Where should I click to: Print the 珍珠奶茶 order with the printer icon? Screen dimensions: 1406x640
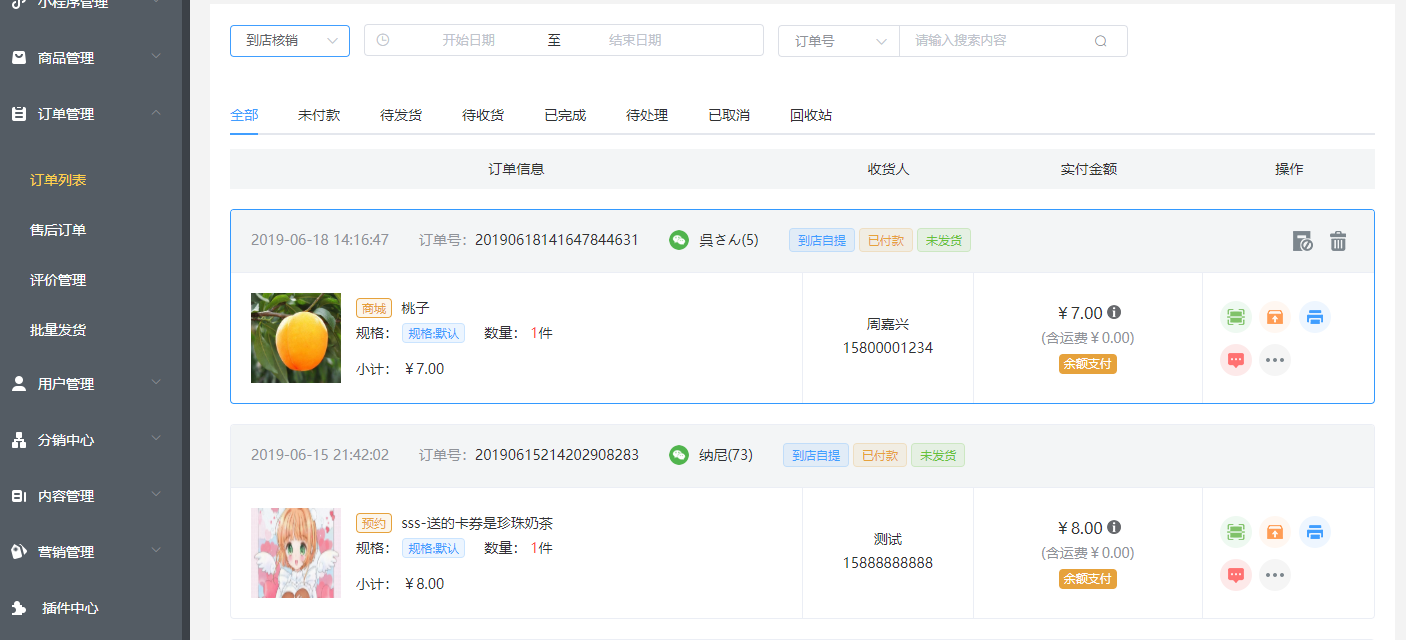1315,532
